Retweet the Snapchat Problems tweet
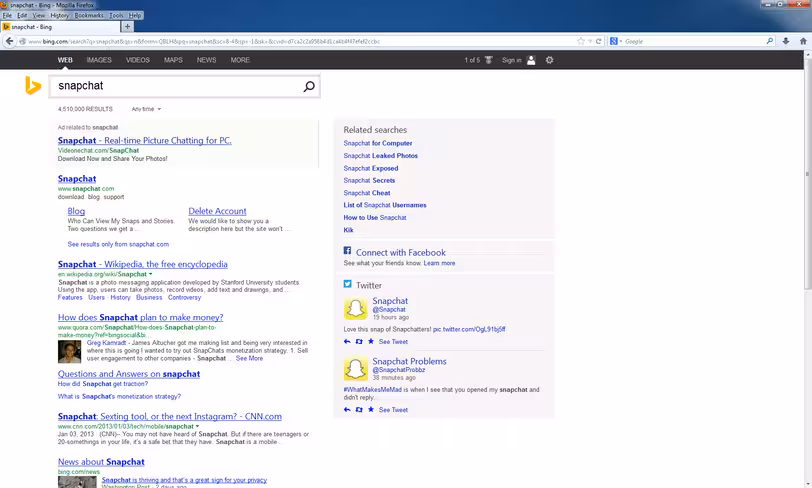 (x=359, y=410)
